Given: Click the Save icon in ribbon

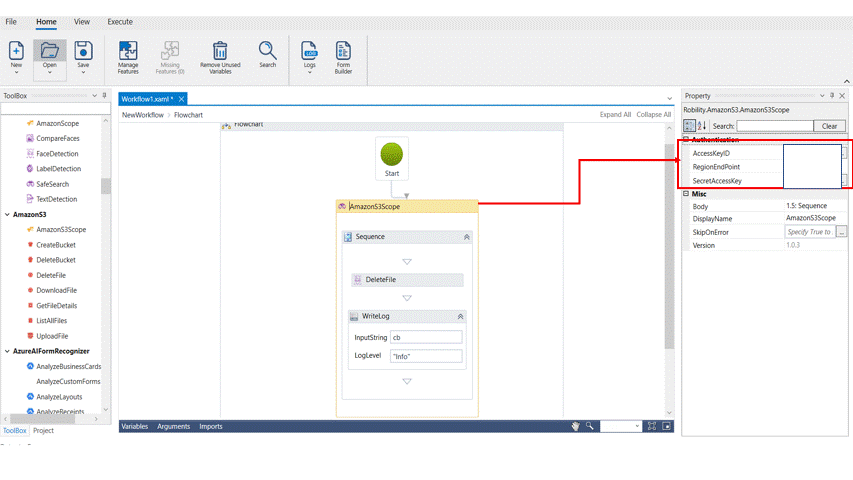Looking at the screenshot, I should [84, 51].
